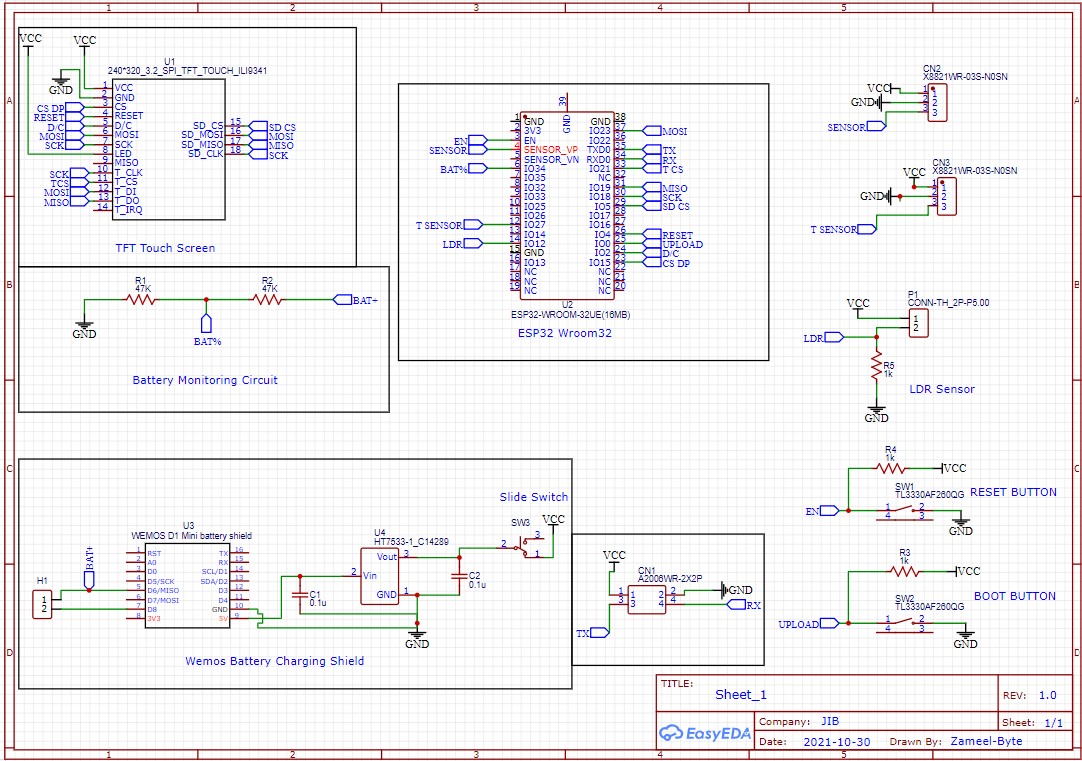
Task: Select the 'LDR Sensor' caption
Action: click(x=942, y=389)
